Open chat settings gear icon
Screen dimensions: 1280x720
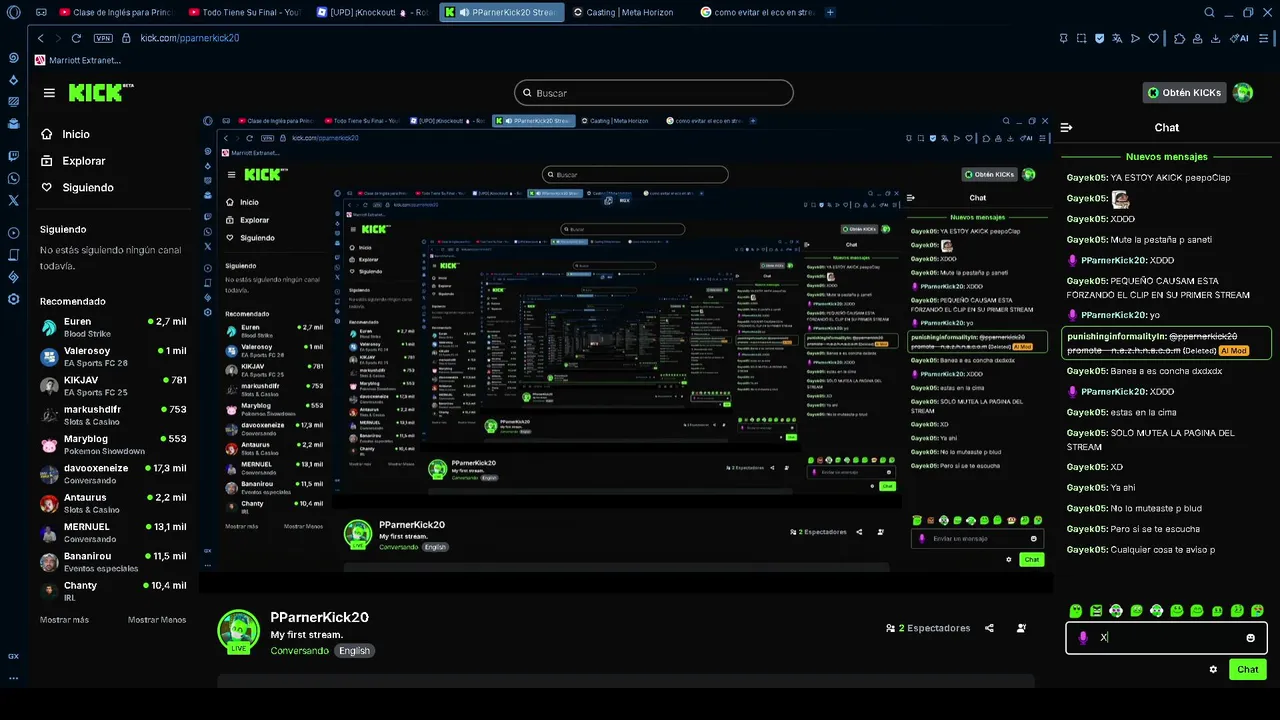(1213, 669)
